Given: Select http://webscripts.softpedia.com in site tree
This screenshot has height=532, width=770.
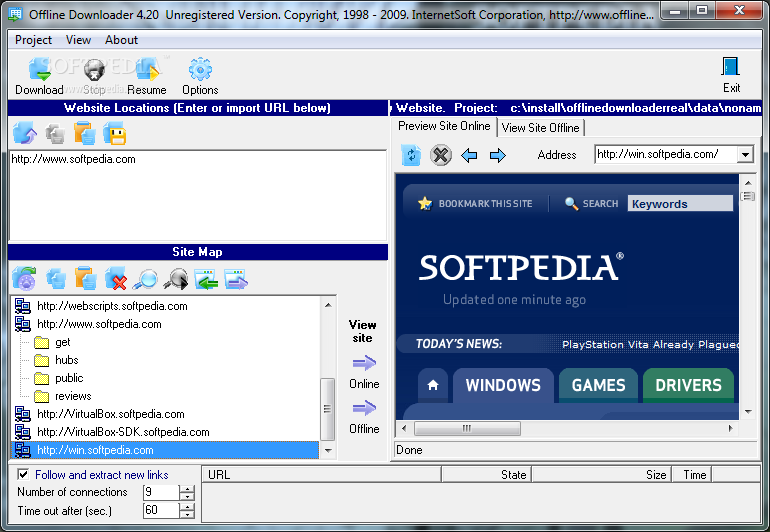Looking at the screenshot, I should 112,306.
